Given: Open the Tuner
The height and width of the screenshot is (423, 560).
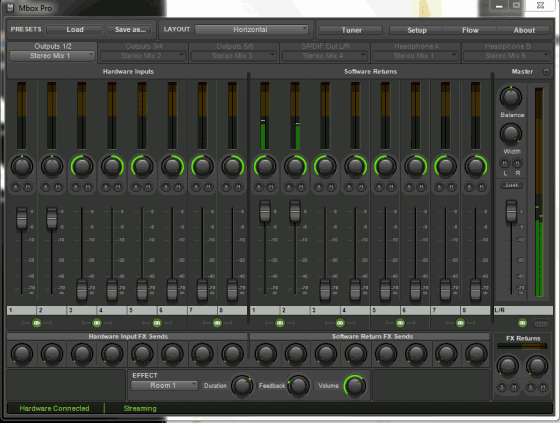Looking at the screenshot, I should [x=351, y=30].
